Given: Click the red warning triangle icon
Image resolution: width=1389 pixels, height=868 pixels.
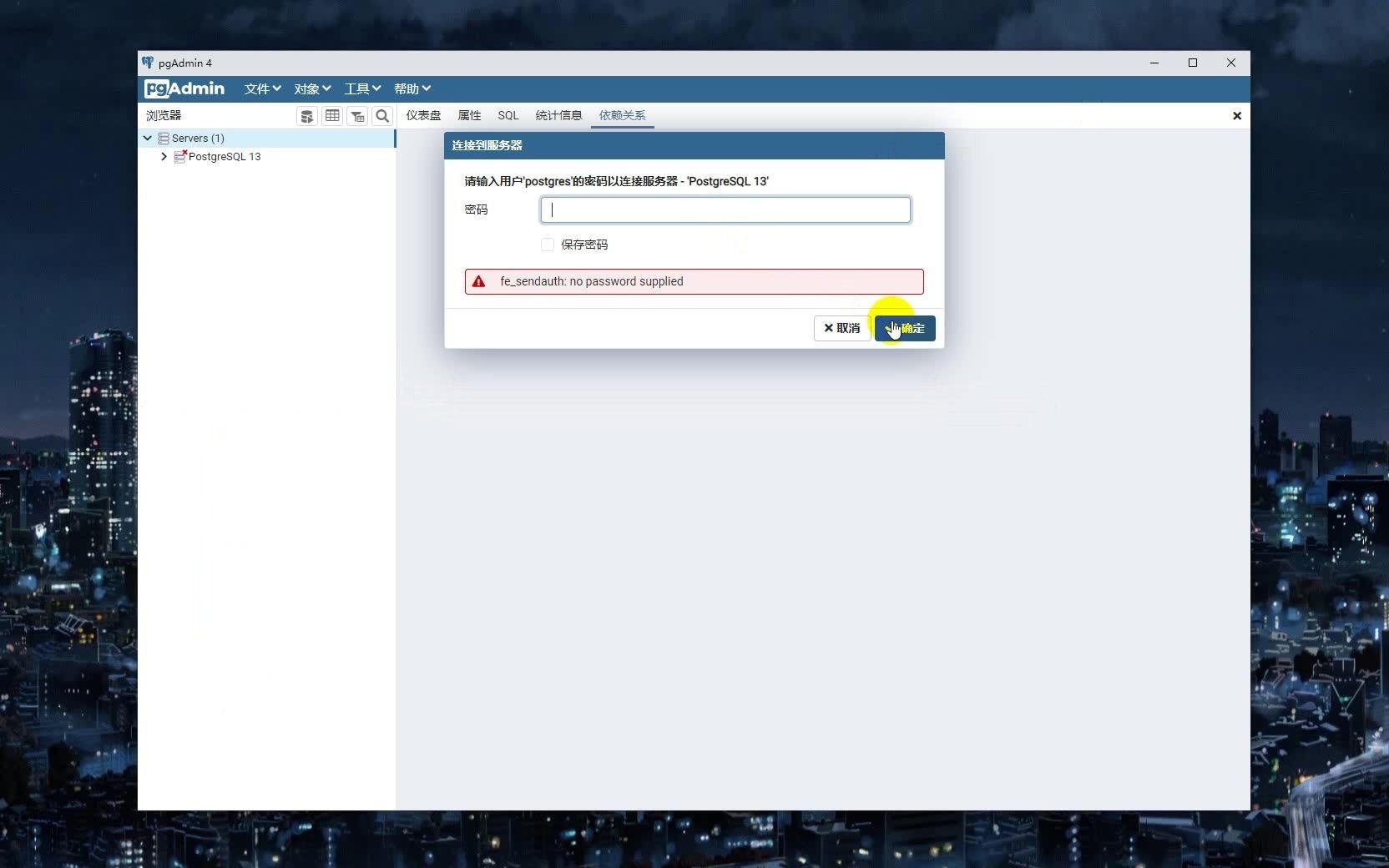Looking at the screenshot, I should pyautogui.click(x=478, y=281).
